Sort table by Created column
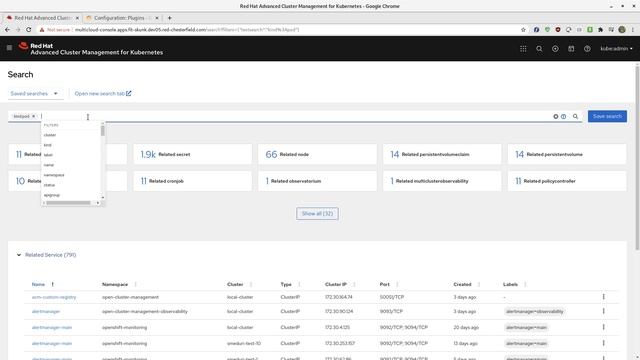Image resolution: width=640 pixels, height=360 pixels. click(x=462, y=284)
